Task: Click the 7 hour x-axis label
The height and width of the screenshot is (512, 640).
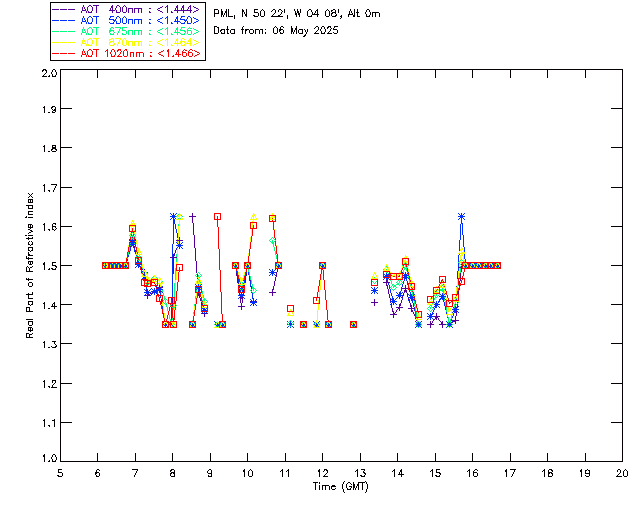Action: tap(135, 473)
